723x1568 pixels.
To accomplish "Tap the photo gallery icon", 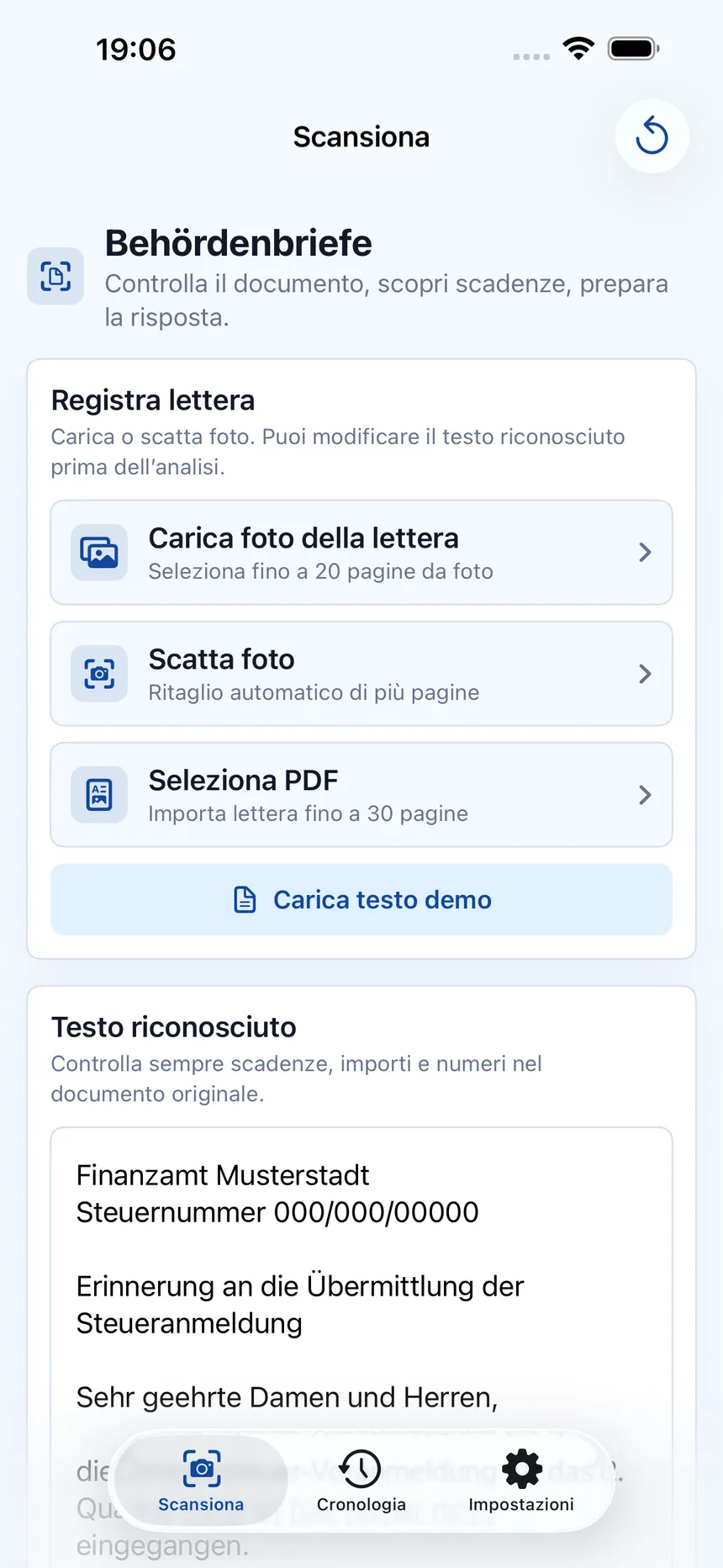I will pos(99,553).
